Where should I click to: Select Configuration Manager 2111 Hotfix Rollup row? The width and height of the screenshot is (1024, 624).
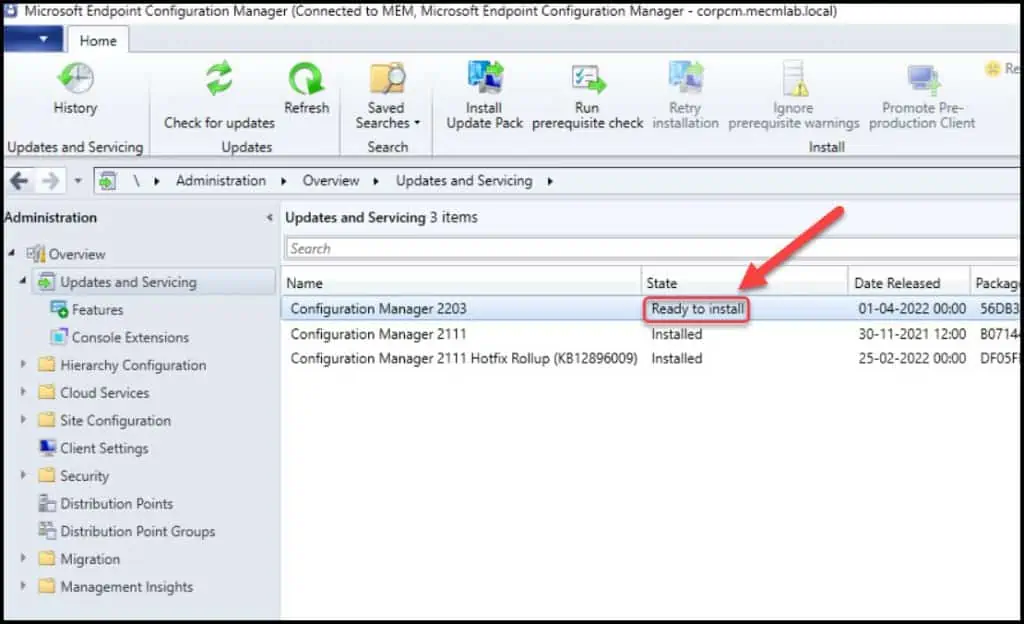tap(650, 358)
